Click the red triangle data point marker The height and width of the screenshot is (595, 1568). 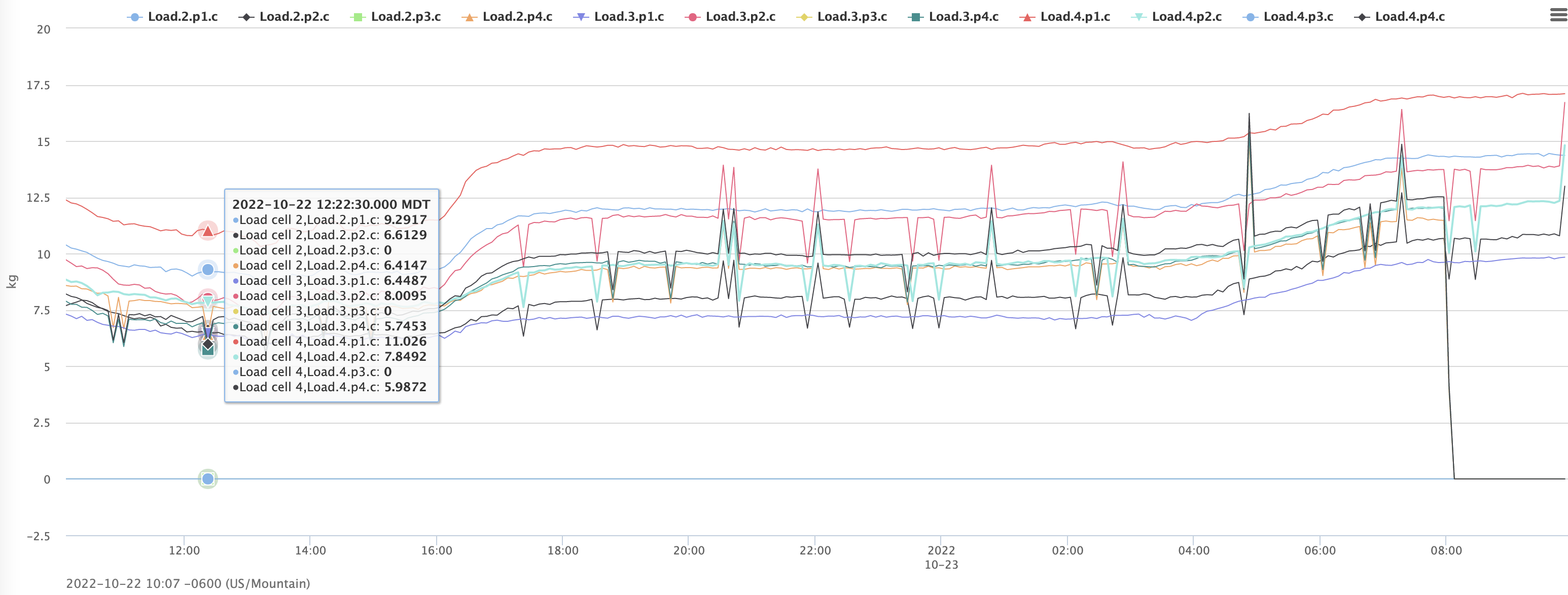(207, 231)
